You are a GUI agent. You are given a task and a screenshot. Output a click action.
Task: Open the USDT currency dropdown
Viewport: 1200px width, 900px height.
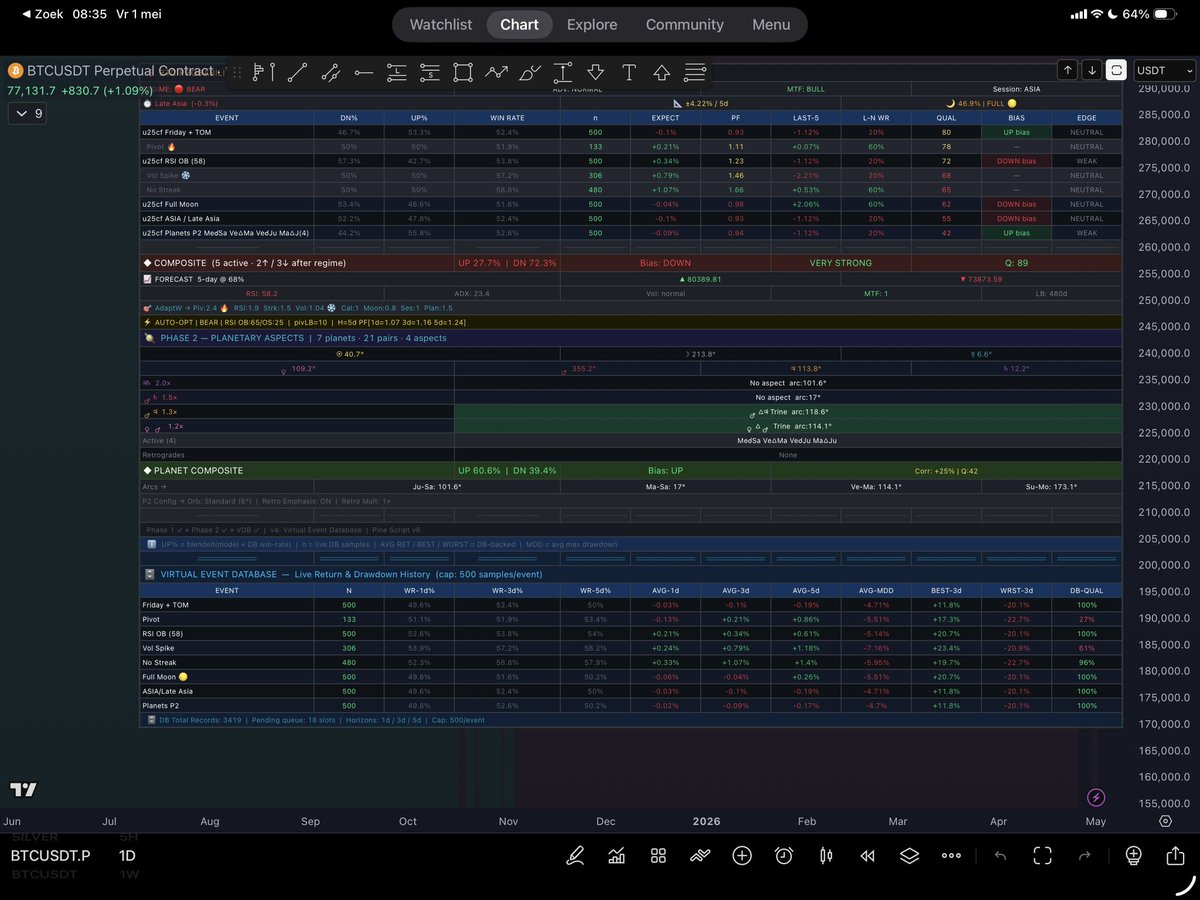pyautogui.click(x=1165, y=70)
